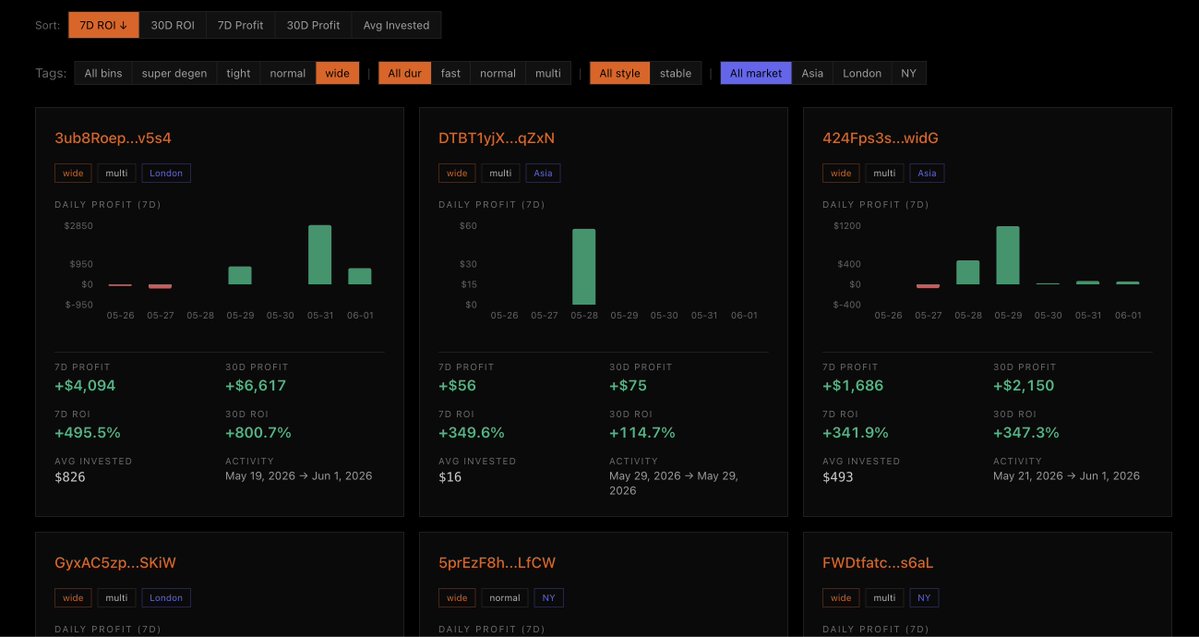Click 05-29 bar in 3ub8Roep chart
This screenshot has height=637, width=1199.
(x=240, y=275)
